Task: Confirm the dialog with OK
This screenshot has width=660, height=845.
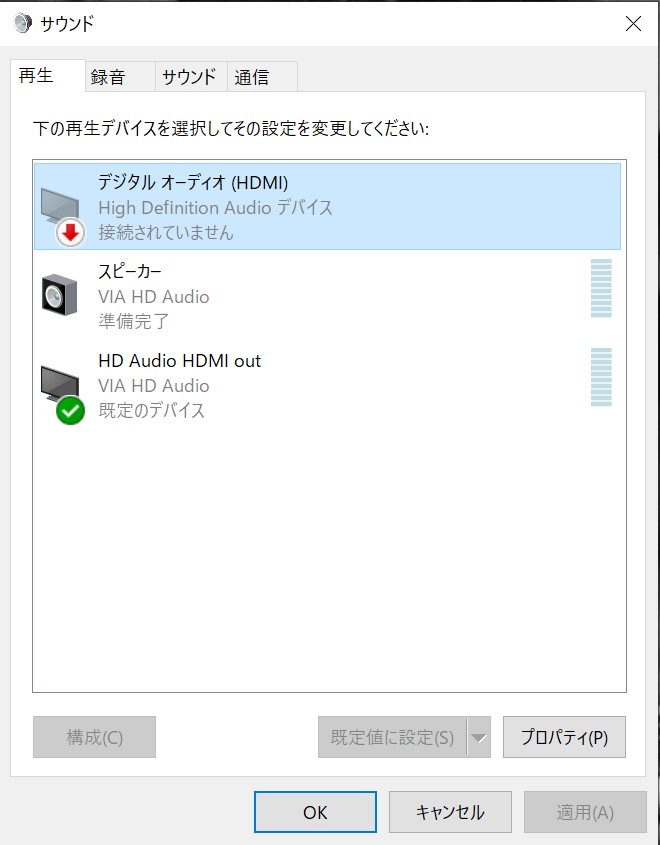Action: tap(315, 812)
